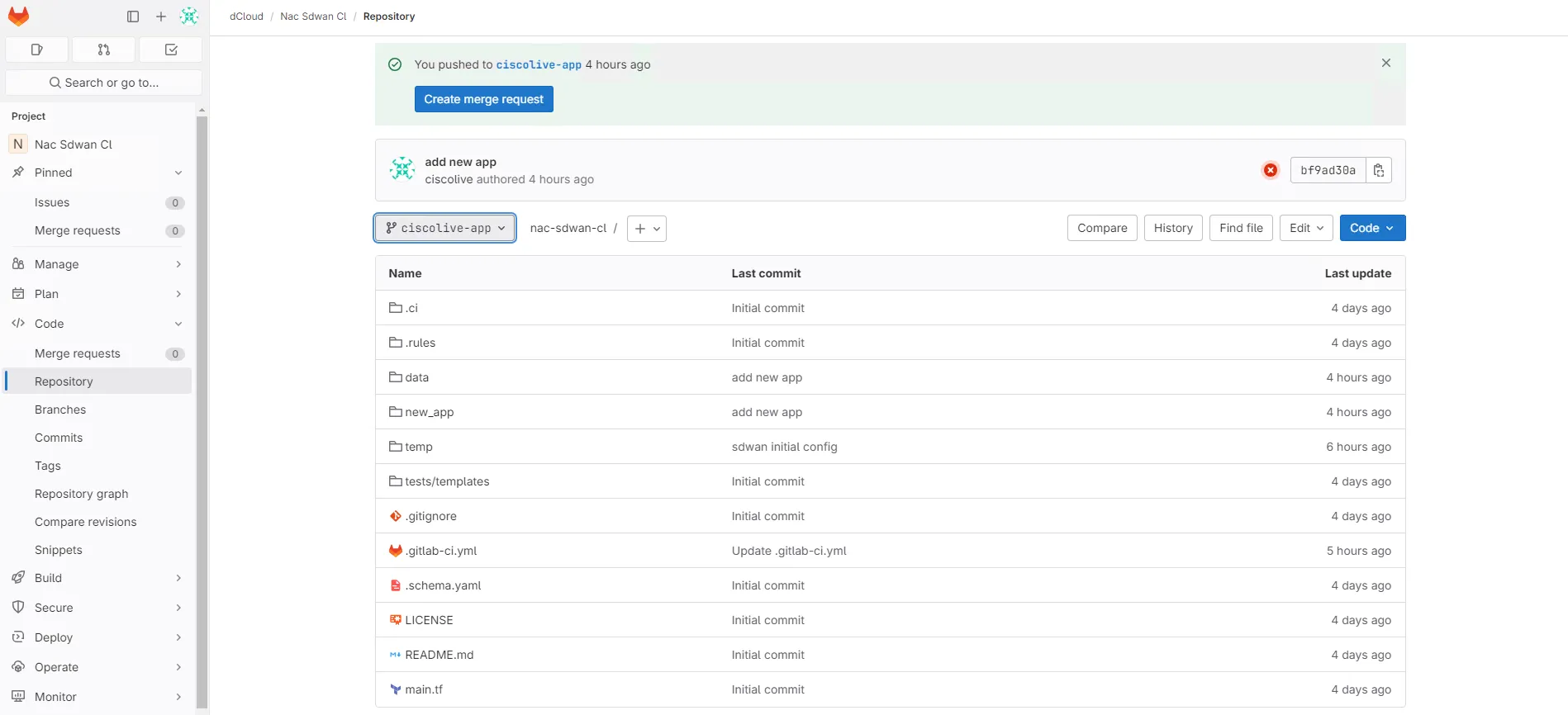This screenshot has height=715, width=1568.
Task: Click the failed pipeline status icon
Action: click(x=1270, y=170)
